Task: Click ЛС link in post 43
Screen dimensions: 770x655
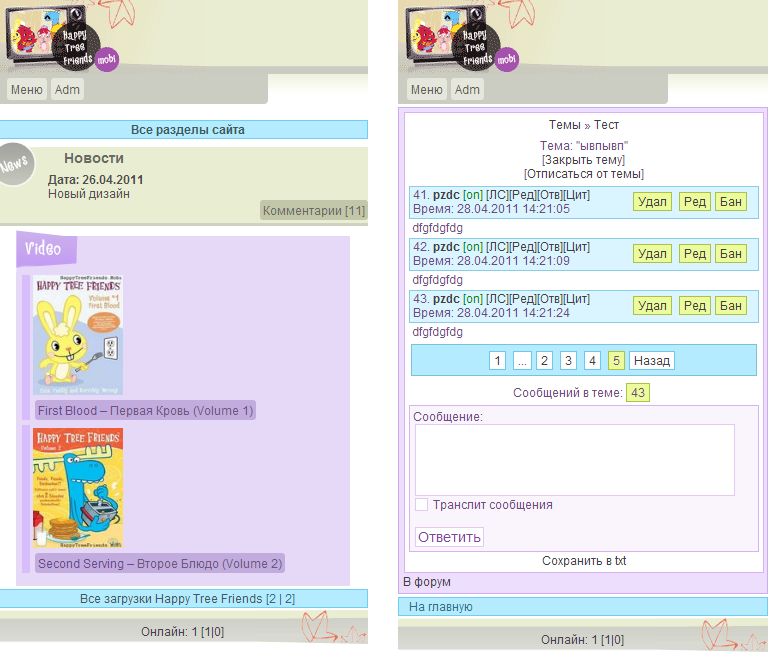Action: (497, 299)
